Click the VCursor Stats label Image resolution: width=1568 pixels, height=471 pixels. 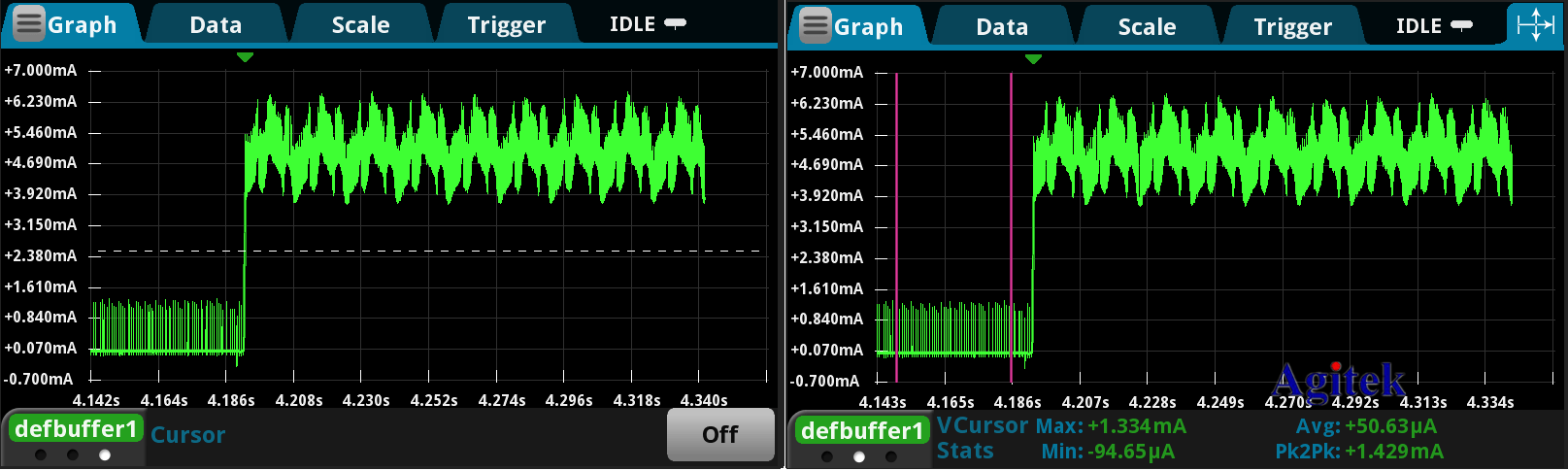coord(981,438)
